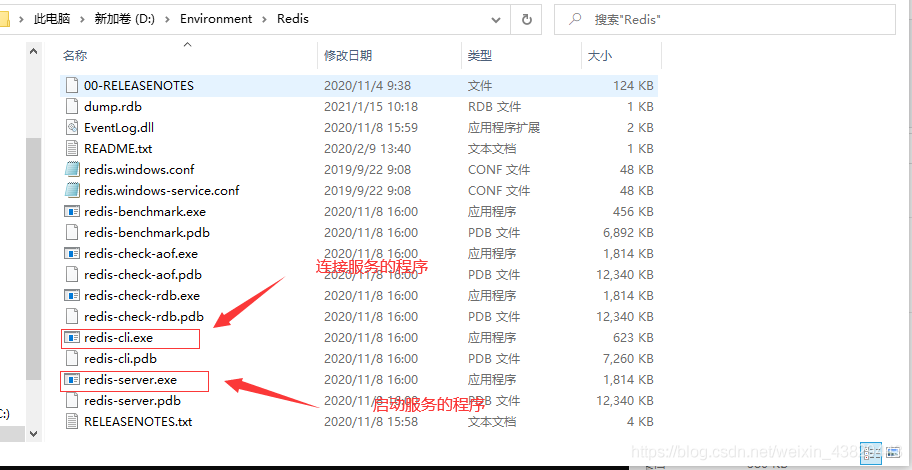Go to 此电脑 in the breadcrumb
912x470 pixels.
pos(52,19)
